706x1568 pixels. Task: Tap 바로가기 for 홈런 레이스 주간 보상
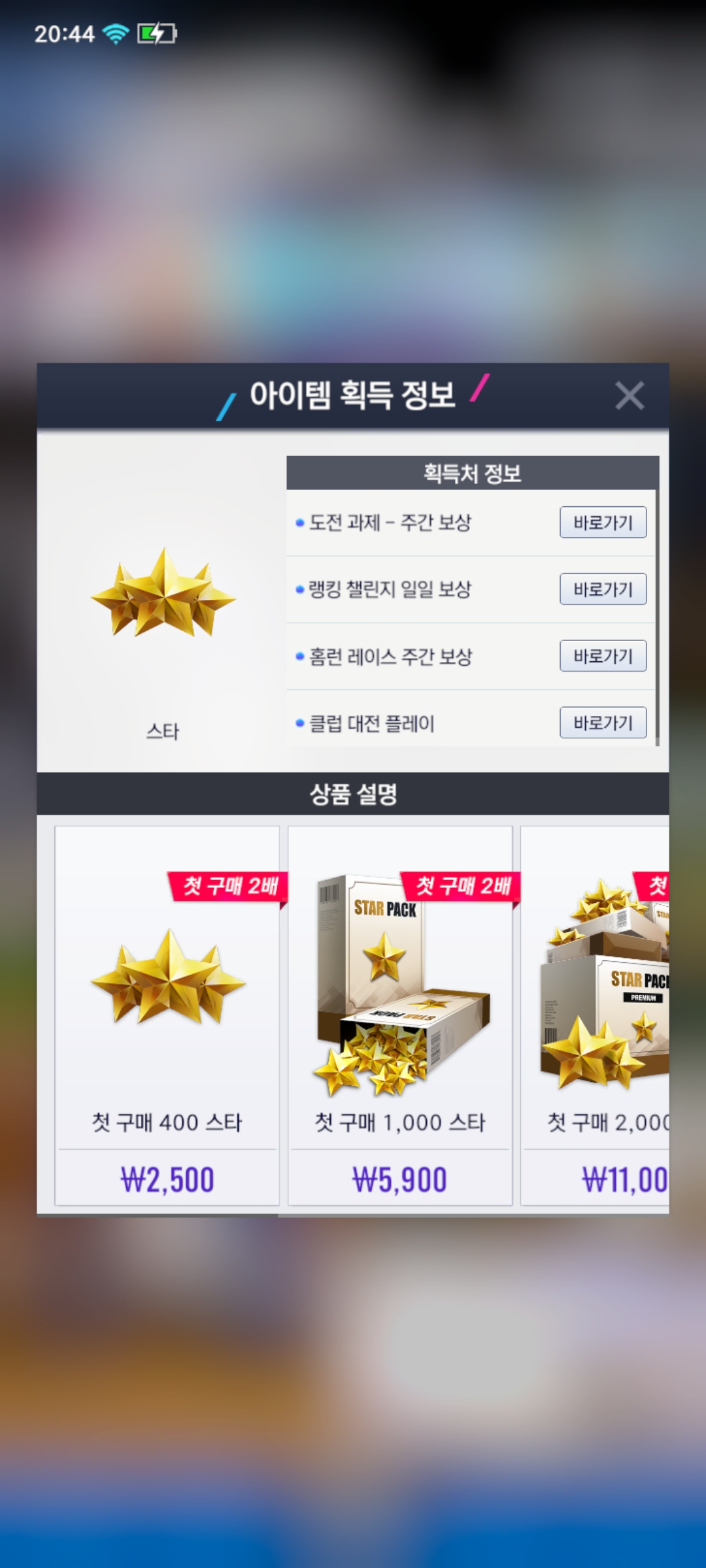coord(603,656)
